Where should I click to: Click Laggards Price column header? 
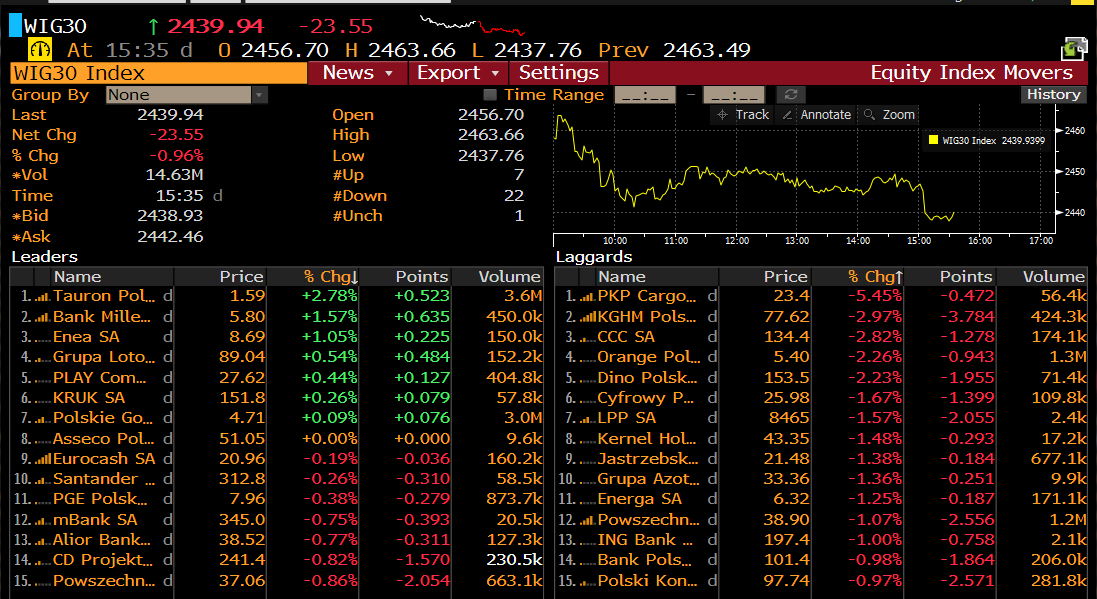click(764, 276)
